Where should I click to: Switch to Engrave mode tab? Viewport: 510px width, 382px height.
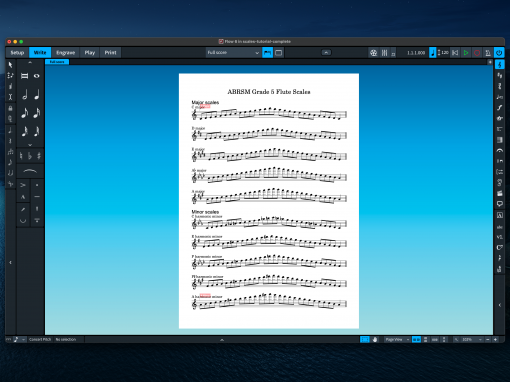click(x=65, y=53)
